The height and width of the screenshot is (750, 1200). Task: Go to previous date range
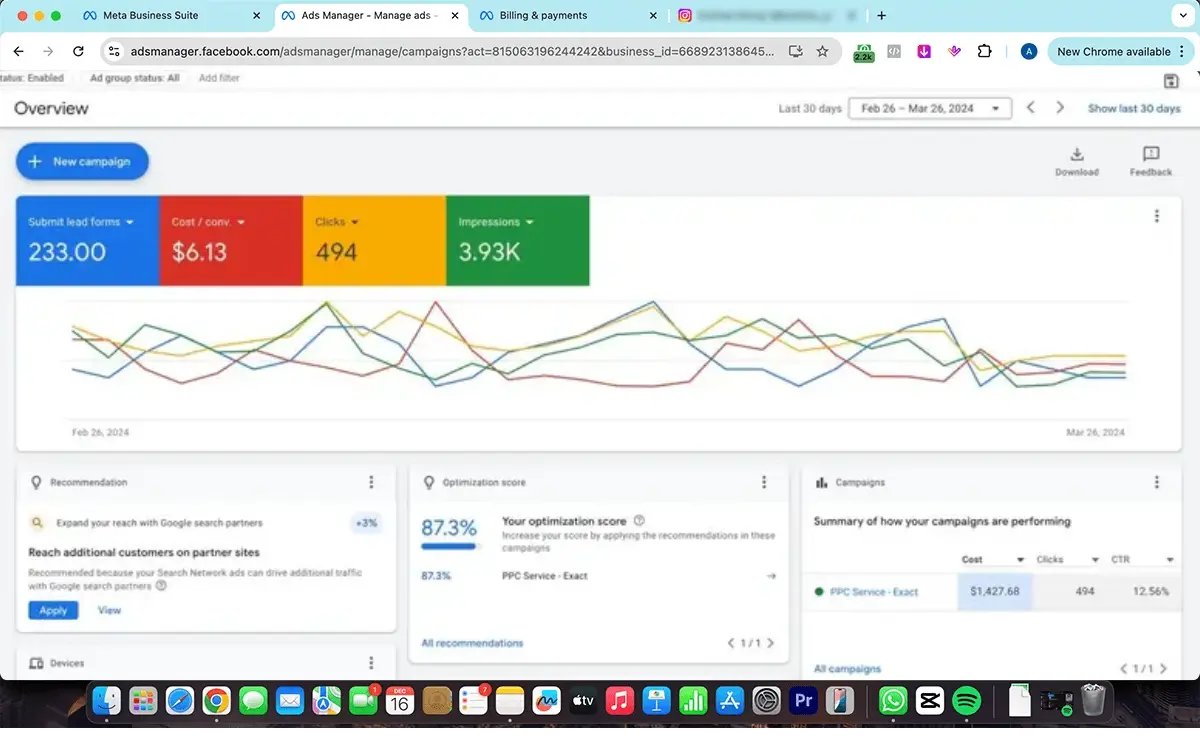coord(1031,108)
